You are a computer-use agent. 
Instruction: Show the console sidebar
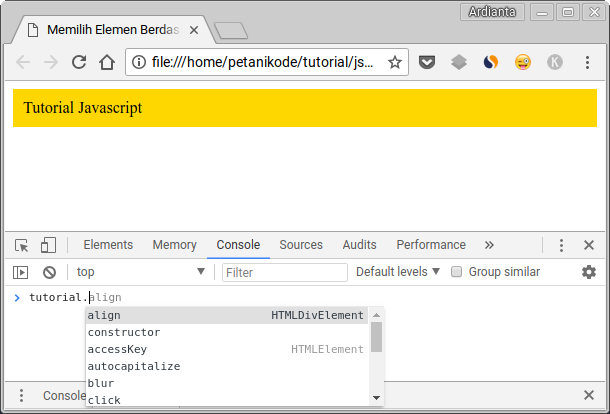click(21, 272)
